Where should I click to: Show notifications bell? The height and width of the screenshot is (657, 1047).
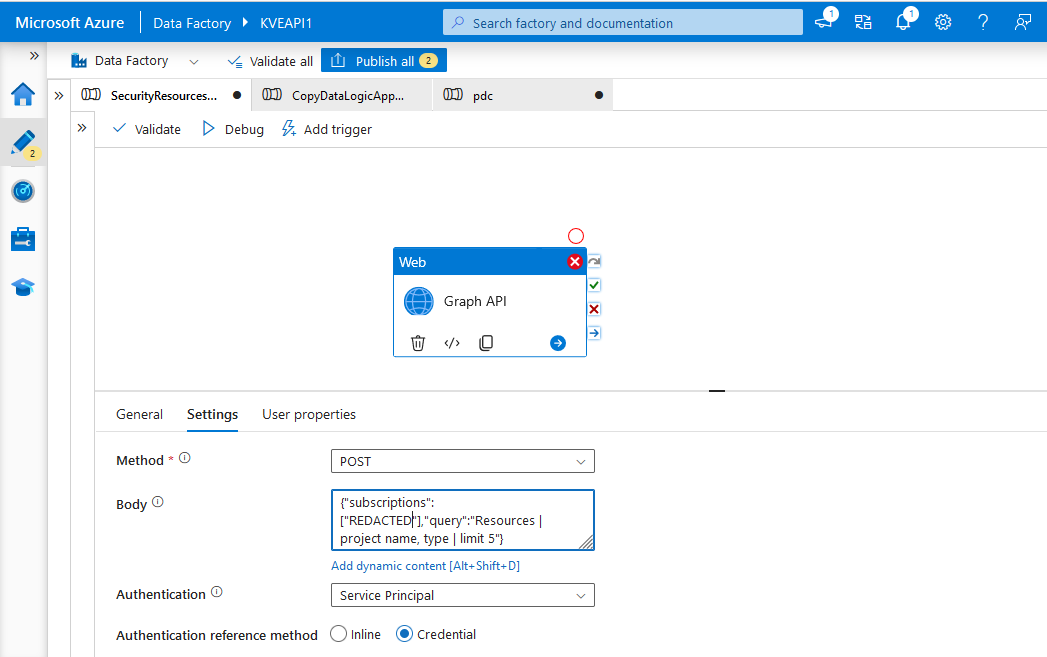pyautogui.click(x=903, y=22)
